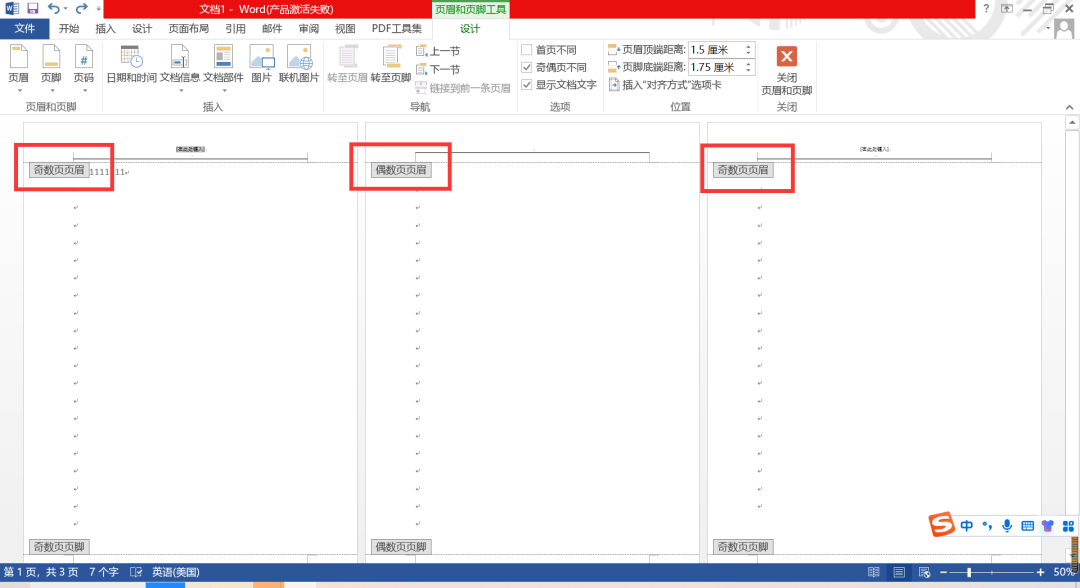Expand the 页码 dropdown arrow

[84, 91]
